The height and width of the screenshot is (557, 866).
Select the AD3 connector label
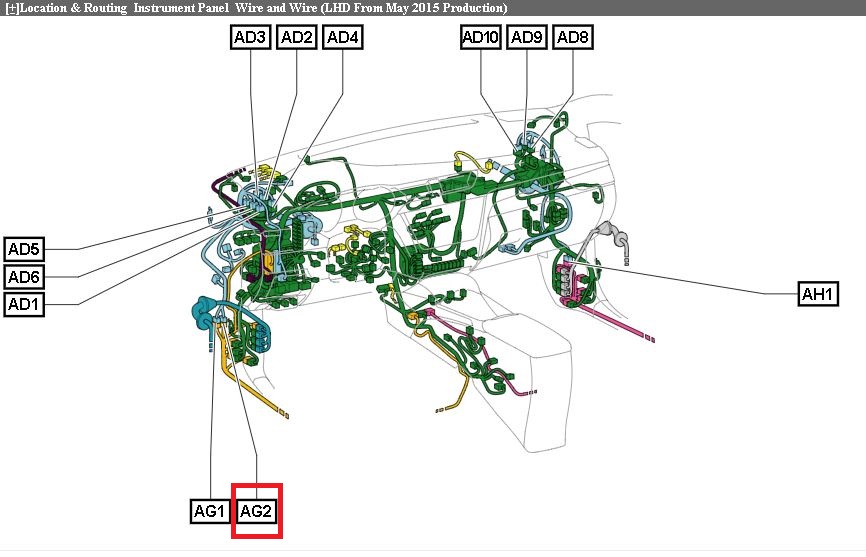tap(249, 38)
